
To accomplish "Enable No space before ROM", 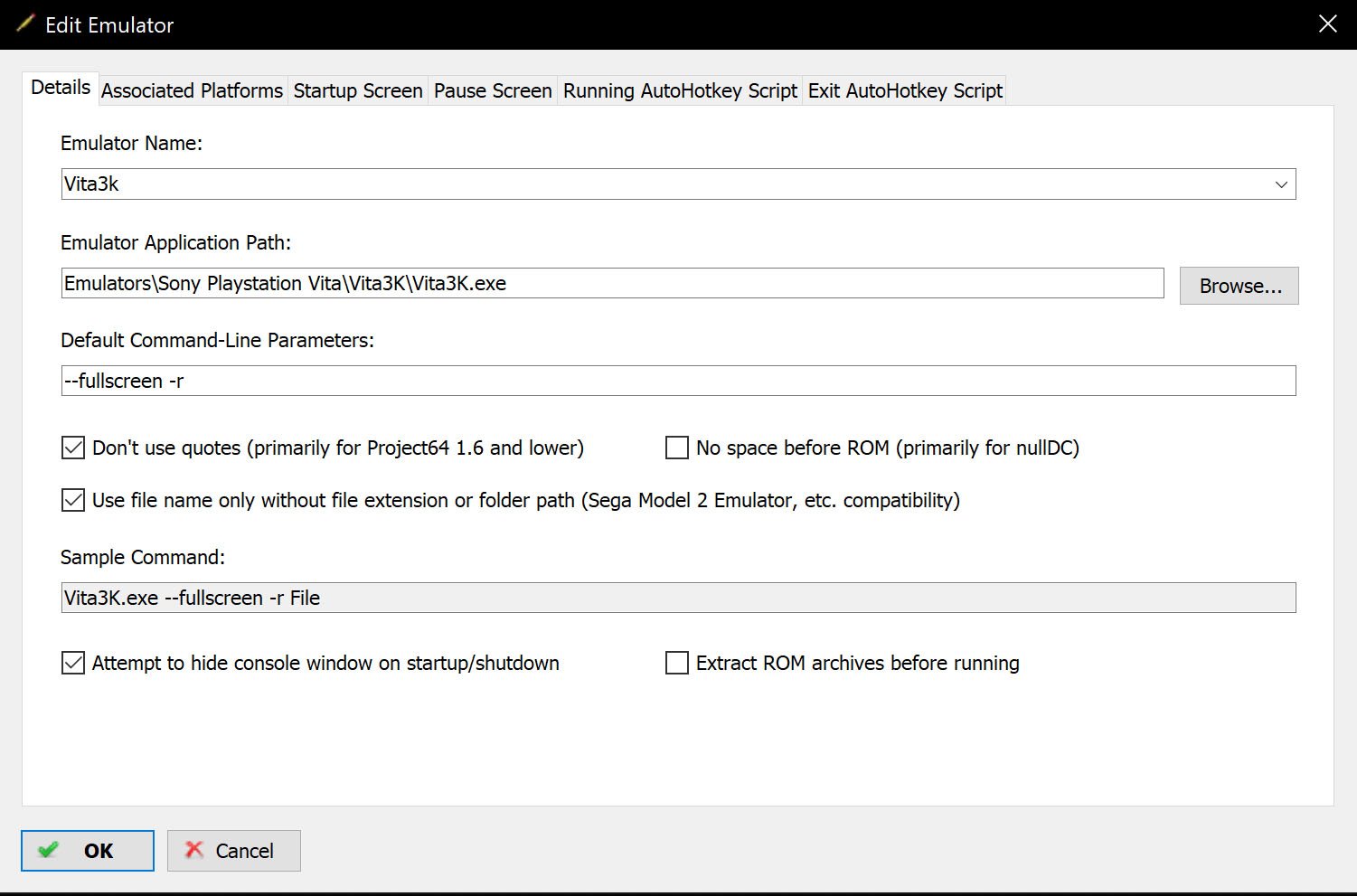I will tap(677, 448).
